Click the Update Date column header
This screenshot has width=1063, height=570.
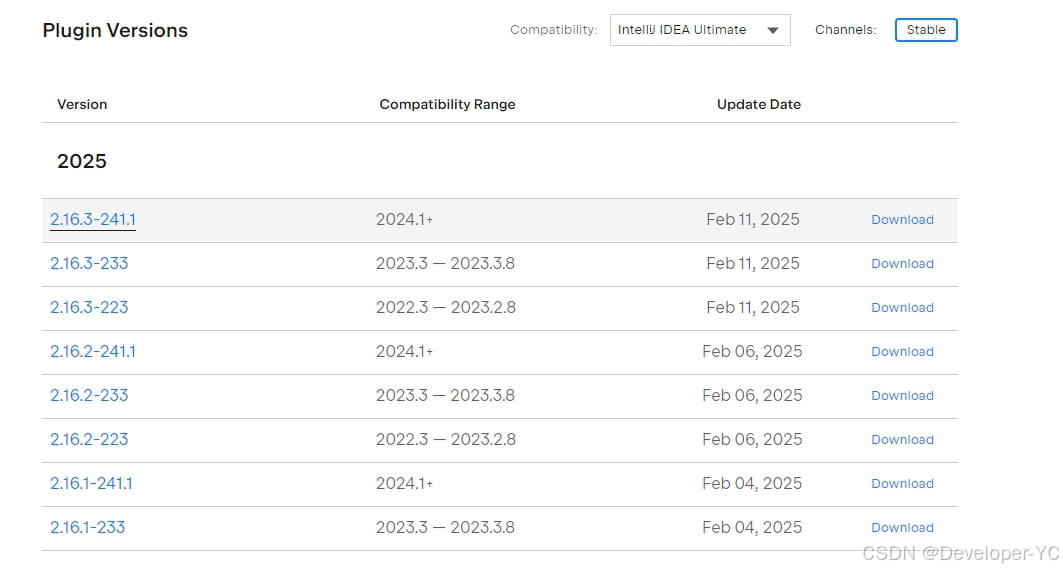(x=758, y=104)
